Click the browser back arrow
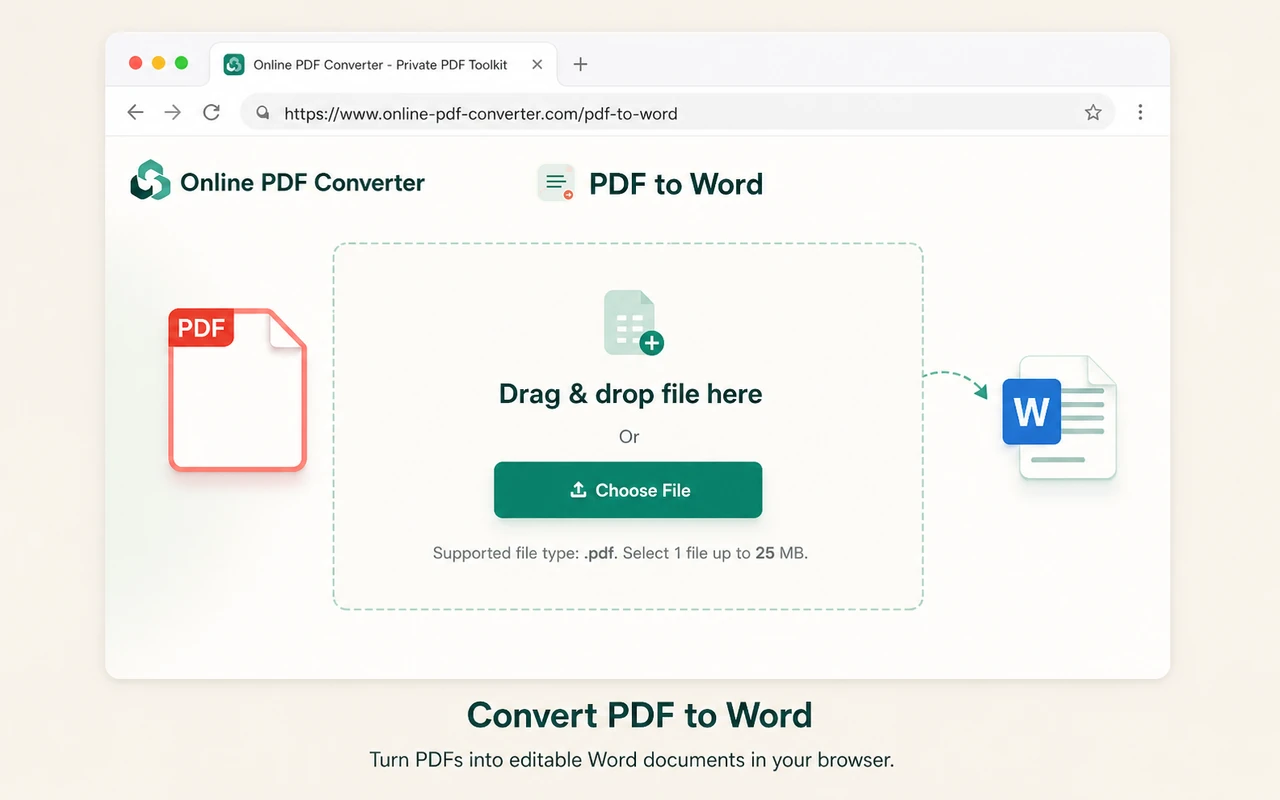This screenshot has width=1280, height=800. tap(136, 113)
